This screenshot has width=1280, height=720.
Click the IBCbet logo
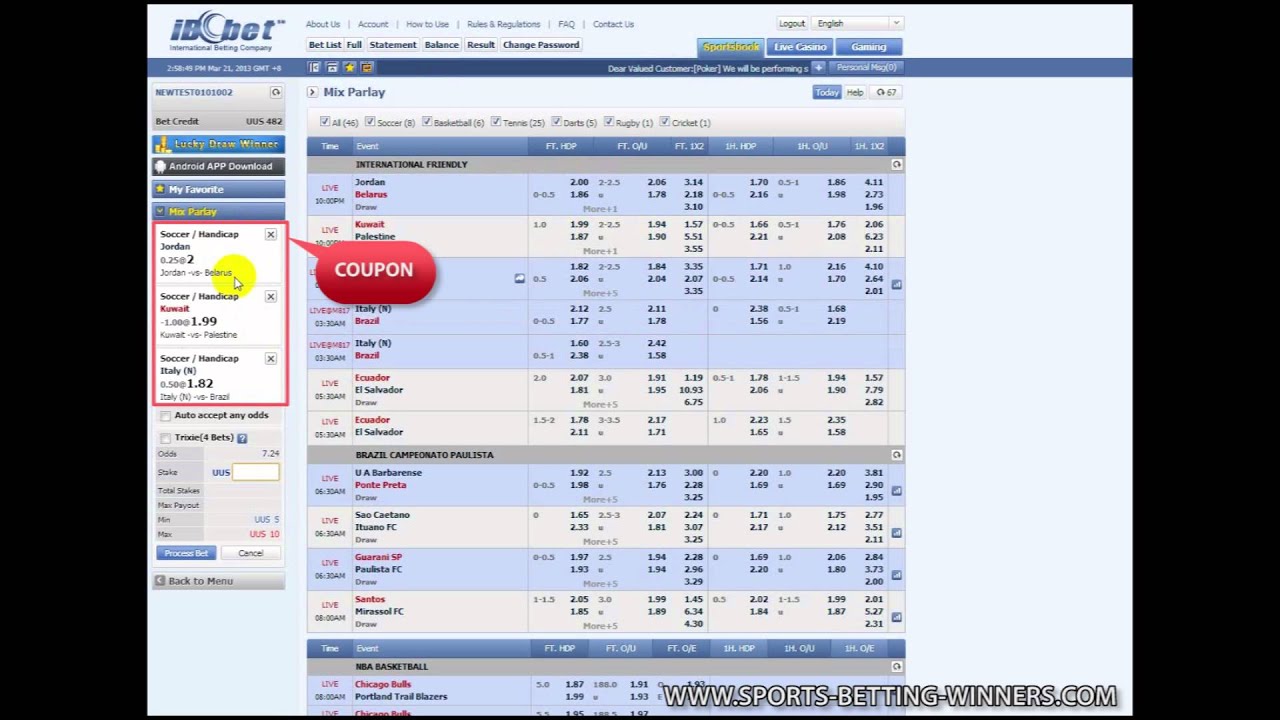pos(227,33)
